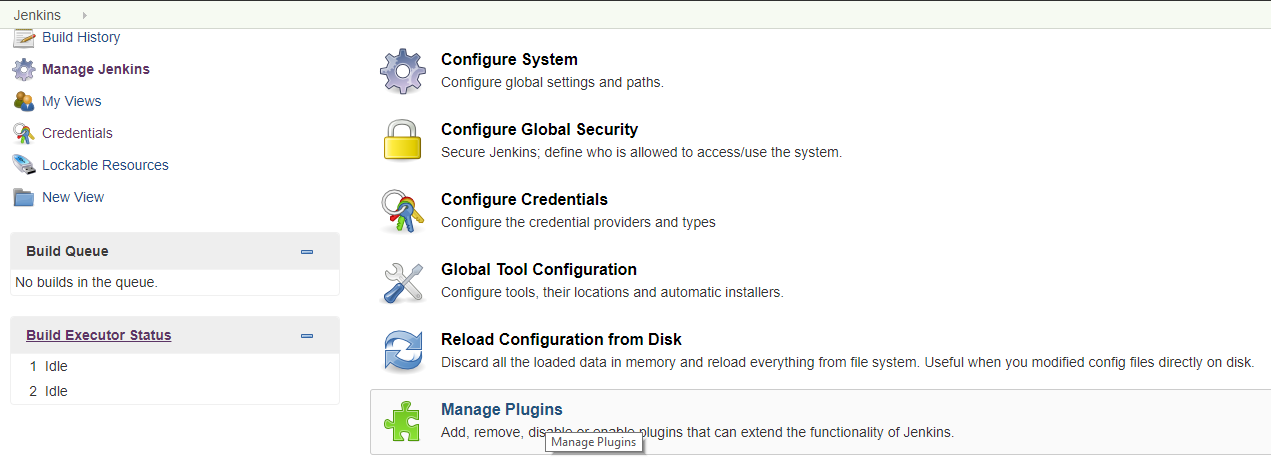This screenshot has width=1271, height=464.
Task: Click 'No builds in the queue.' text
Action: coord(86,282)
